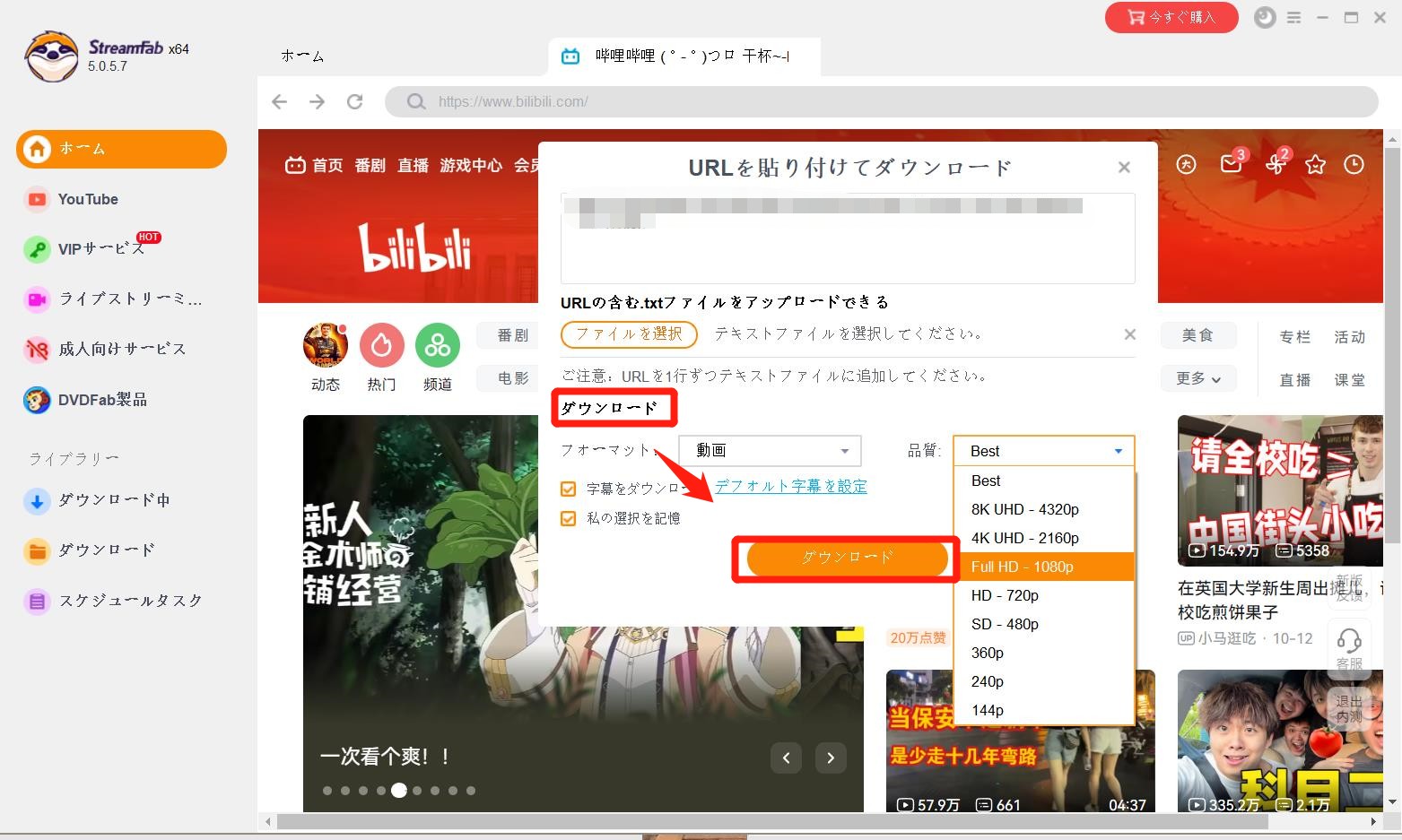Click the URL paste text area
This screenshot has height=840, width=1402.
pyautogui.click(x=848, y=238)
